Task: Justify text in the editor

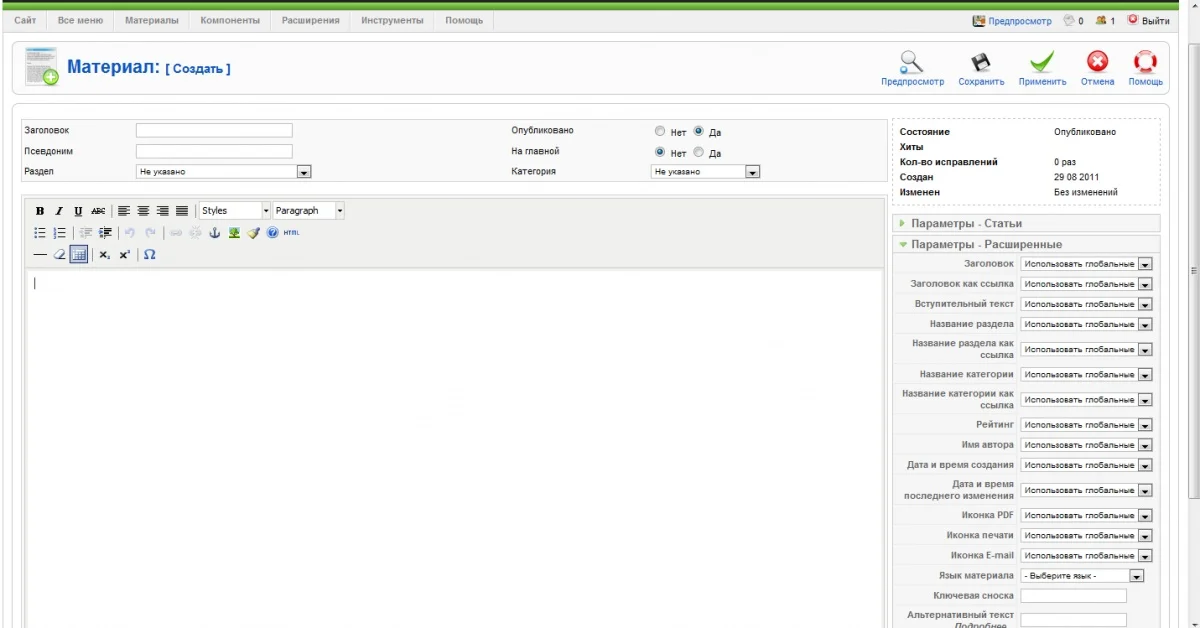Action: (x=182, y=211)
